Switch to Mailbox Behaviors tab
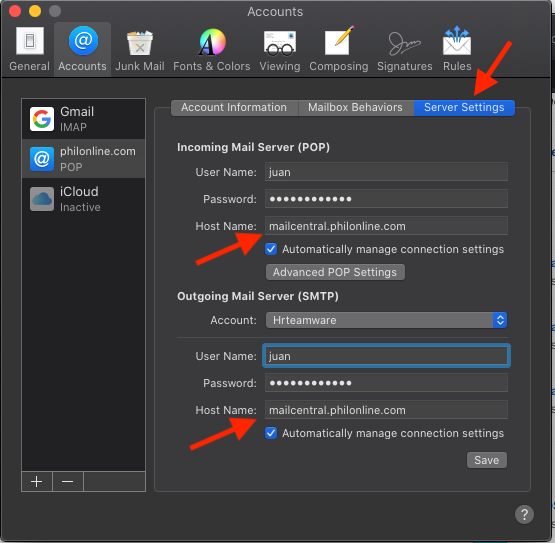Screen dimensions: 555x543 click(355, 108)
